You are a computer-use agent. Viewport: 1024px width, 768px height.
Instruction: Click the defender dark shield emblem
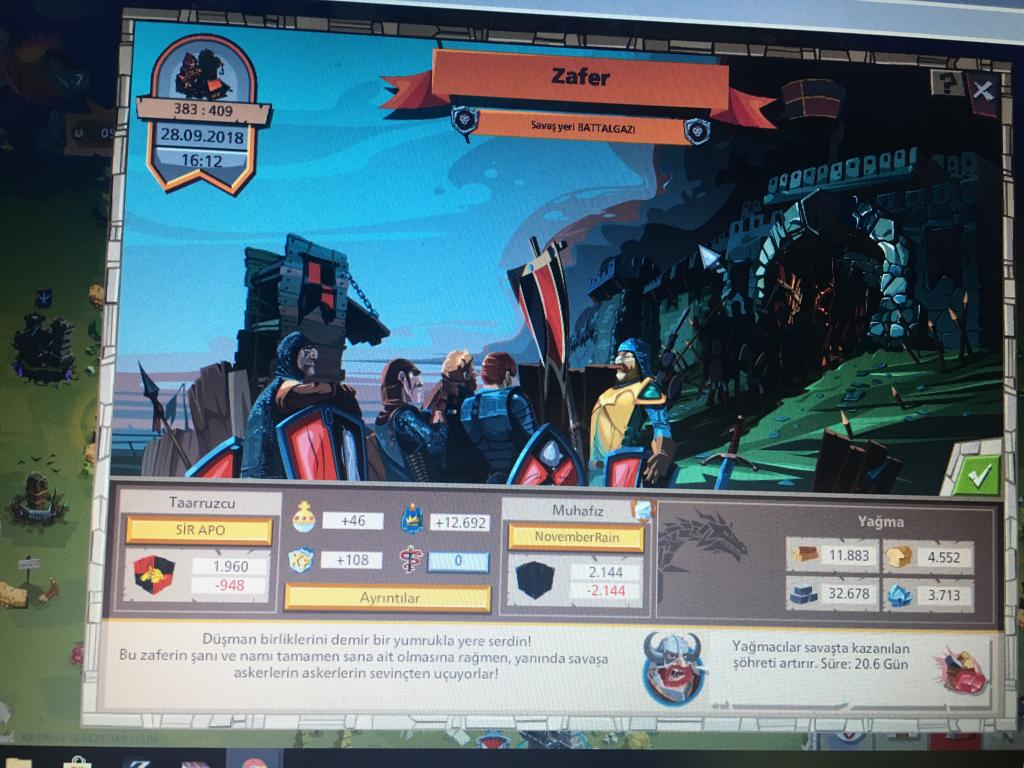coord(534,580)
